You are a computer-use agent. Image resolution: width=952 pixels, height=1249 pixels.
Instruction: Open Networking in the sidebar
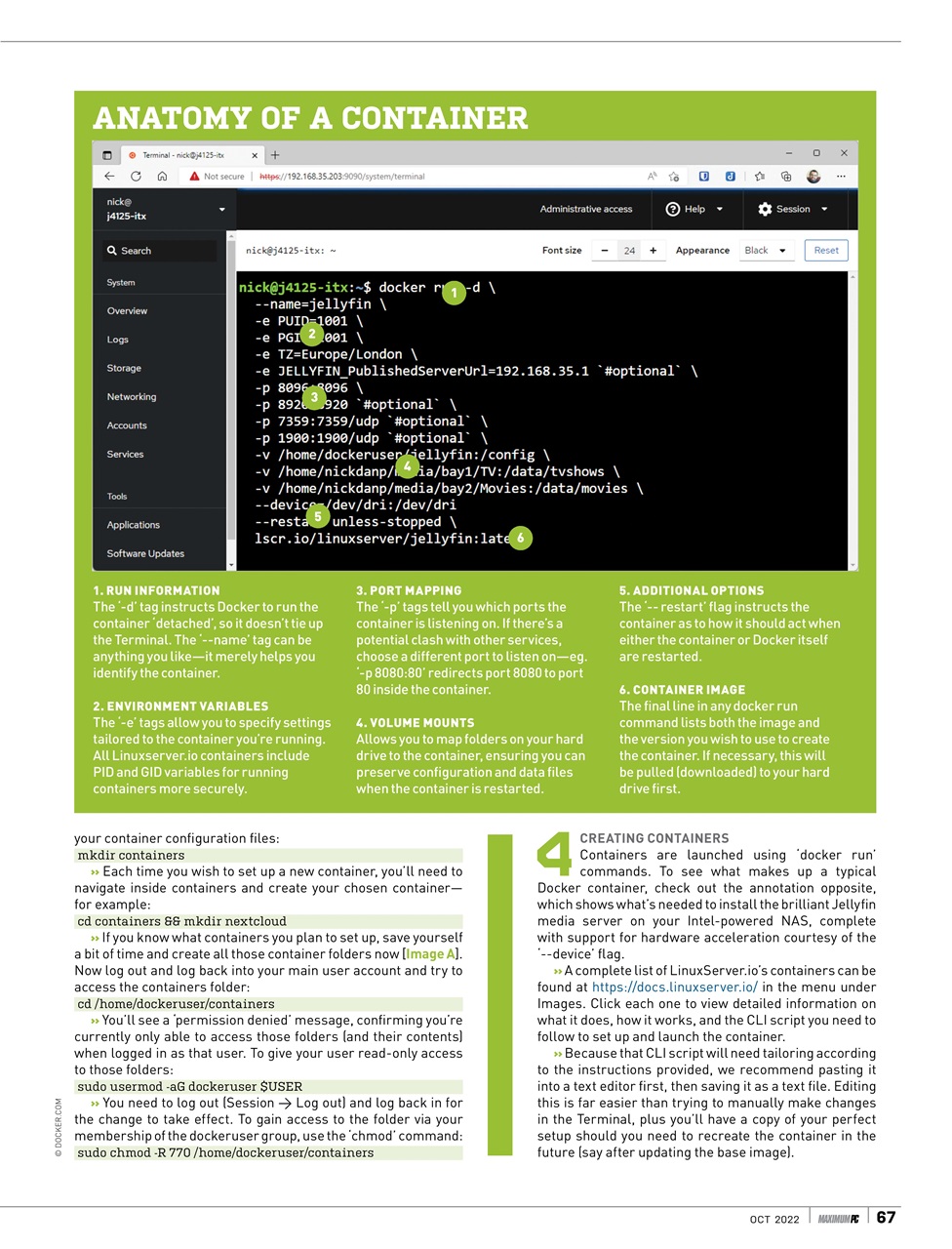pyautogui.click(x=132, y=397)
